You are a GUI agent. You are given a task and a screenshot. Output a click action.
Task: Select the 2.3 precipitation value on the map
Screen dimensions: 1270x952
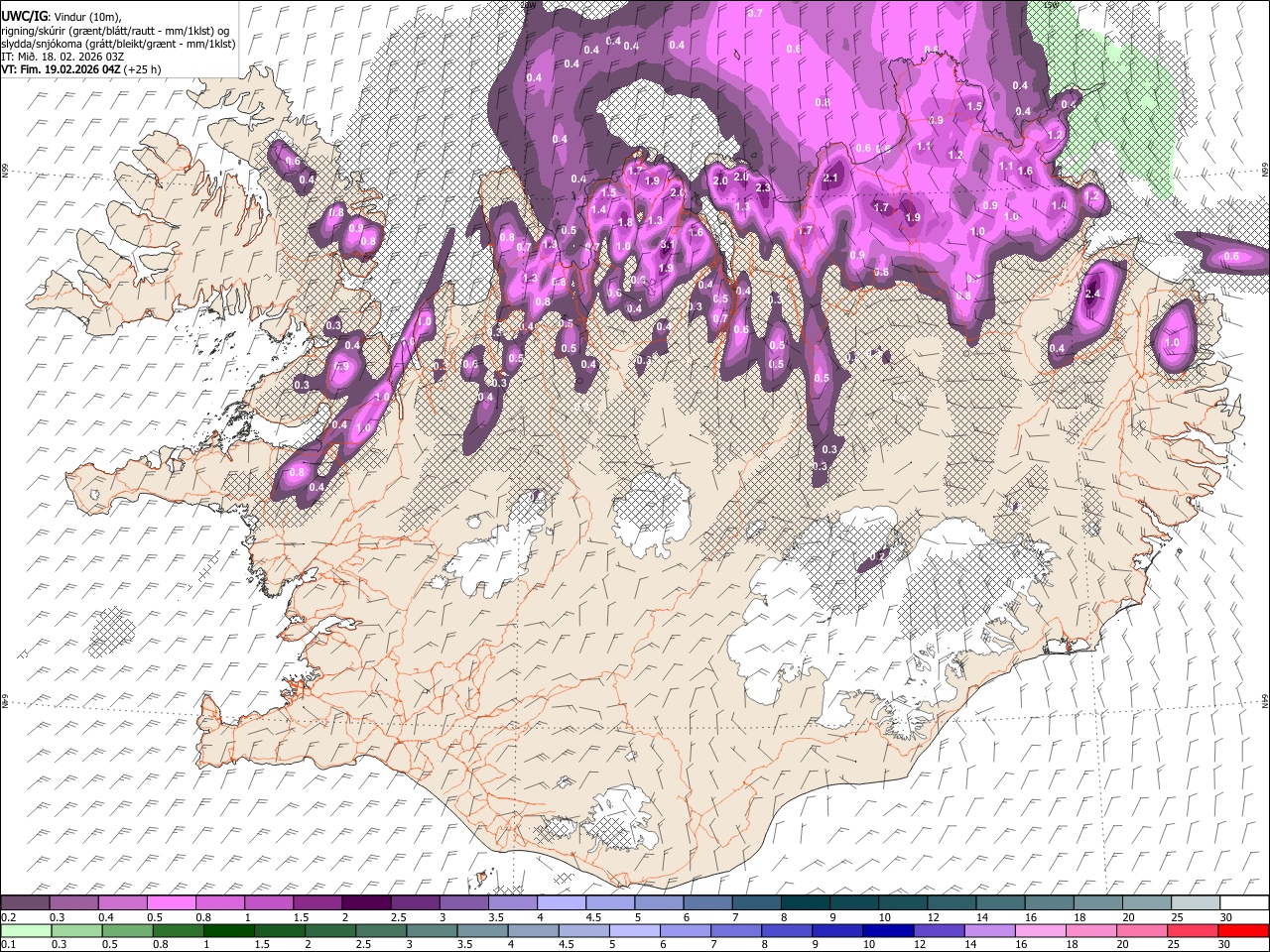coord(763,187)
